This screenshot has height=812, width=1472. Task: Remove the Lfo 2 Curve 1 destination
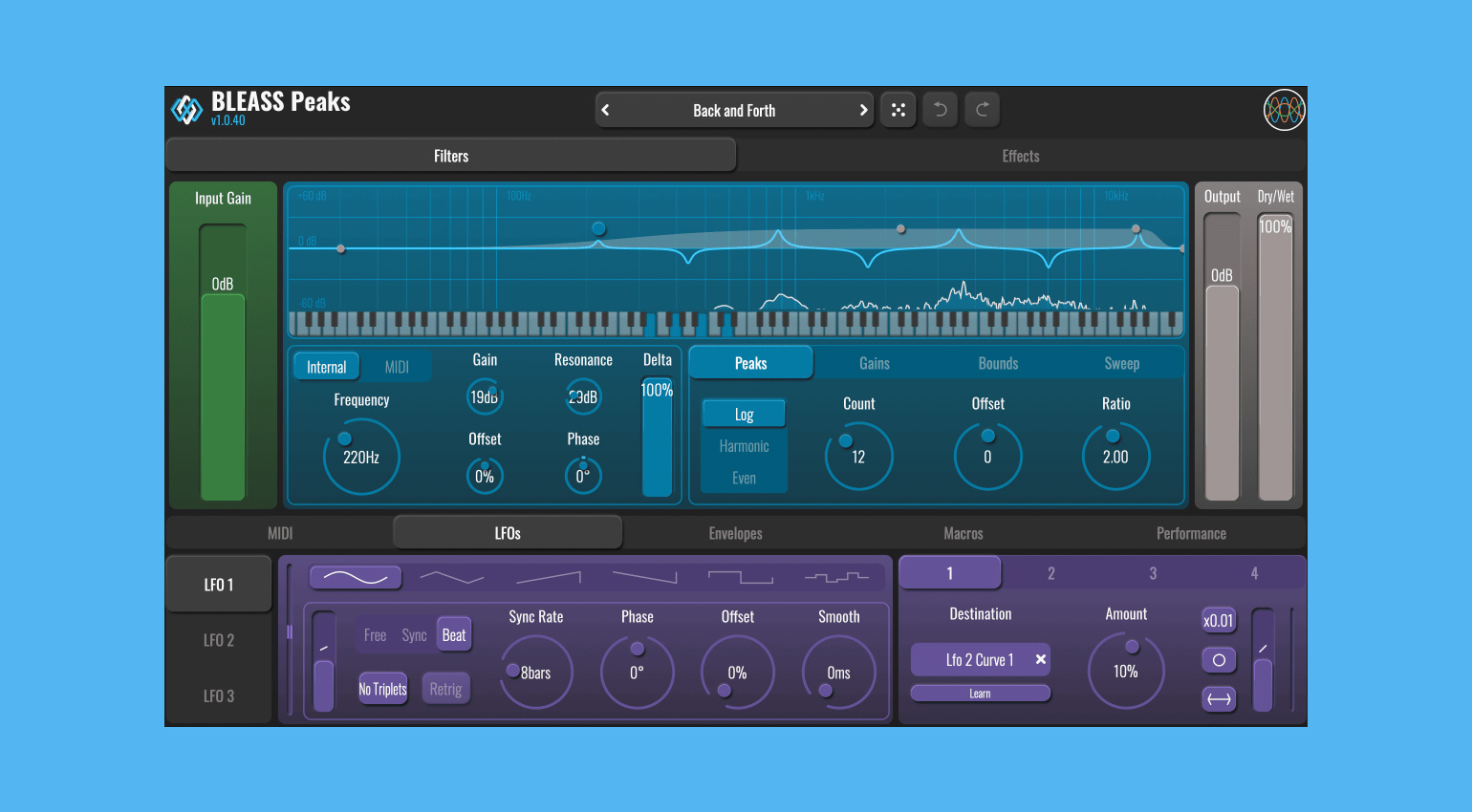coord(1039,659)
